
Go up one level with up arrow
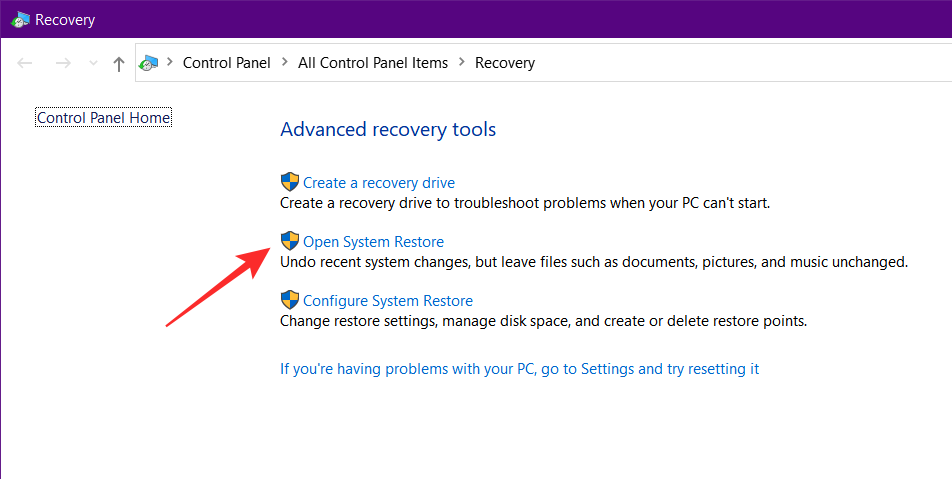pyautogui.click(x=119, y=63)
